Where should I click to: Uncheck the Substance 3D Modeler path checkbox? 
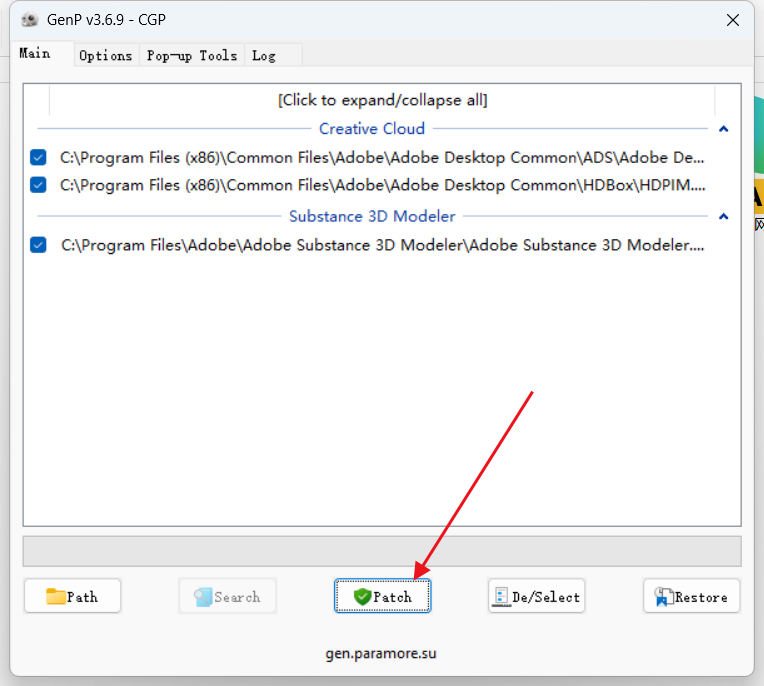coord(38,245)
